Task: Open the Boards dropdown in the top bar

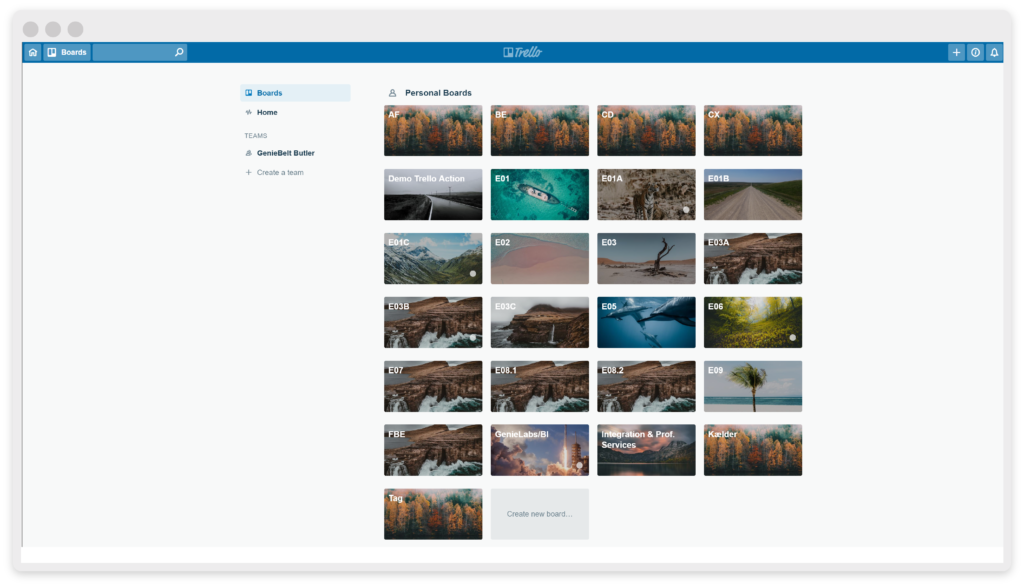Action: tap(67, 51)
